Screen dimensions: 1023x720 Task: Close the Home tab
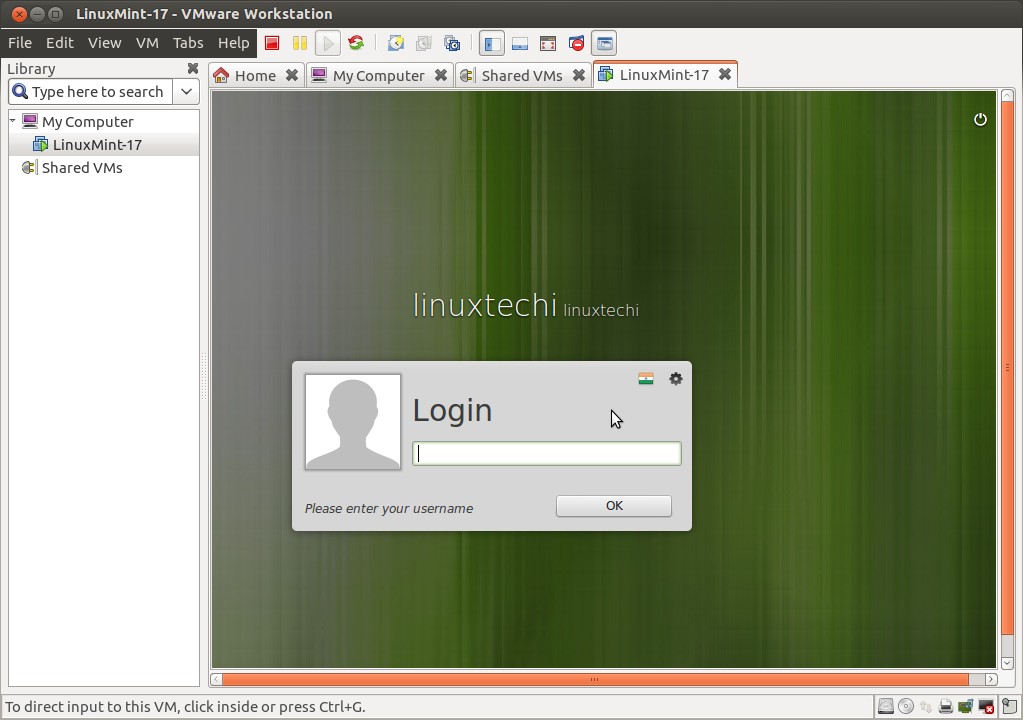(x=292, y=76)
